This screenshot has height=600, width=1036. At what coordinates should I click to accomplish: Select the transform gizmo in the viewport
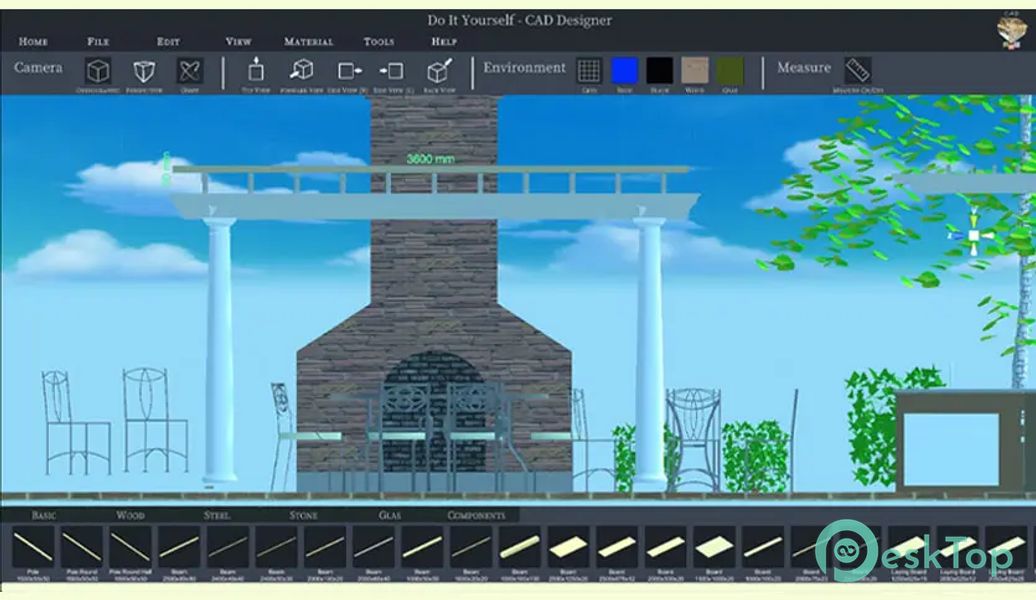point(973,235)
